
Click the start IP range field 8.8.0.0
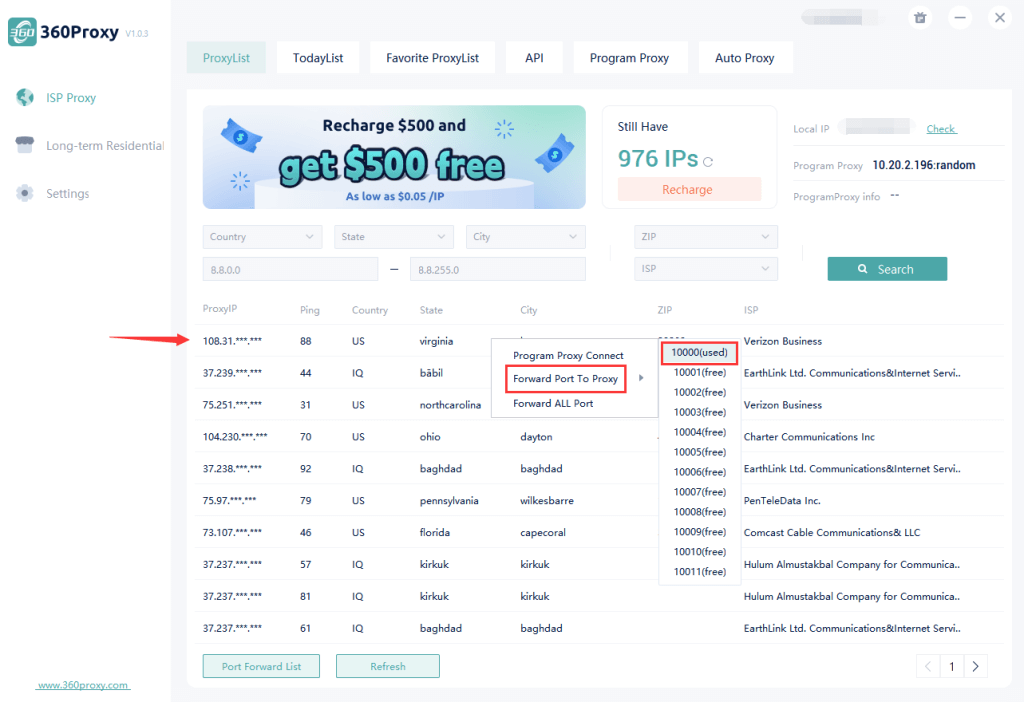click(290, 269)
